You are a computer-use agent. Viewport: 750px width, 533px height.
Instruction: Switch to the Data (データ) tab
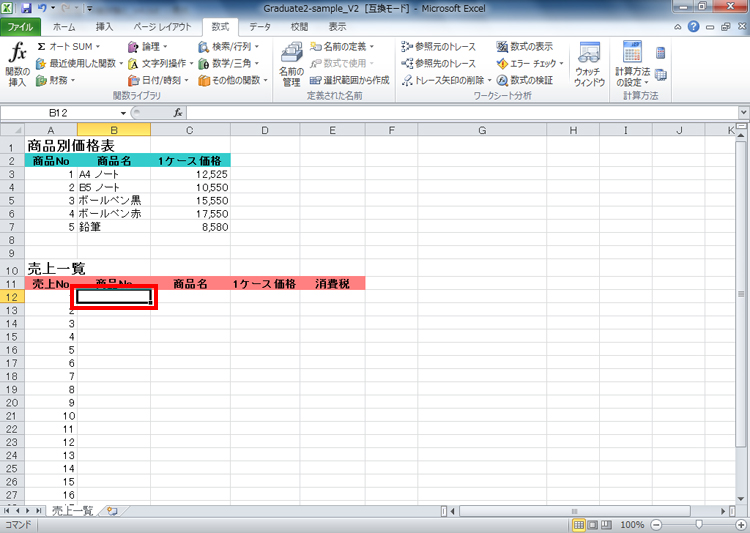260,27
